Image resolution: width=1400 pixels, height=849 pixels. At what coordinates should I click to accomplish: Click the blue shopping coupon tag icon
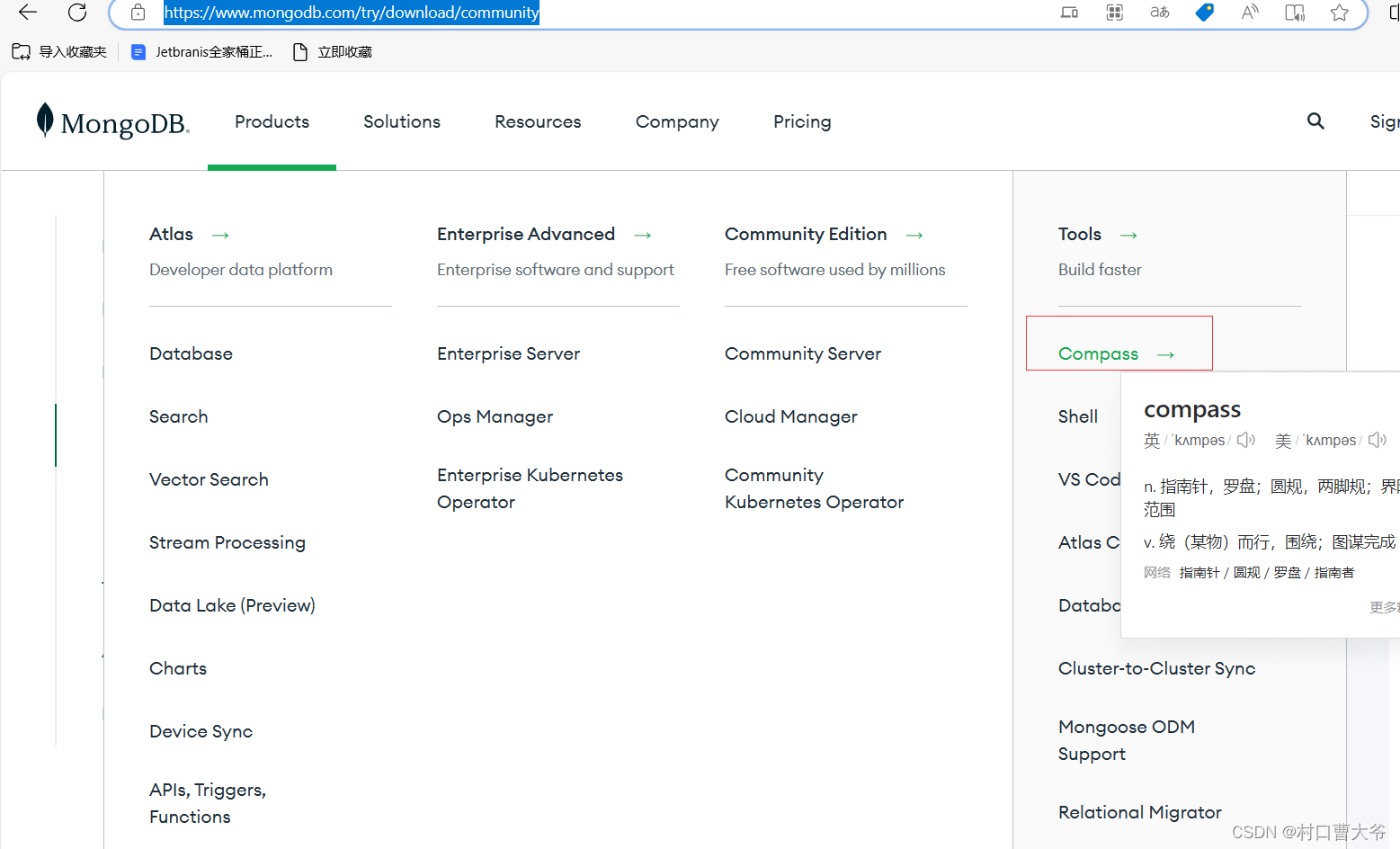point(1204,13)
